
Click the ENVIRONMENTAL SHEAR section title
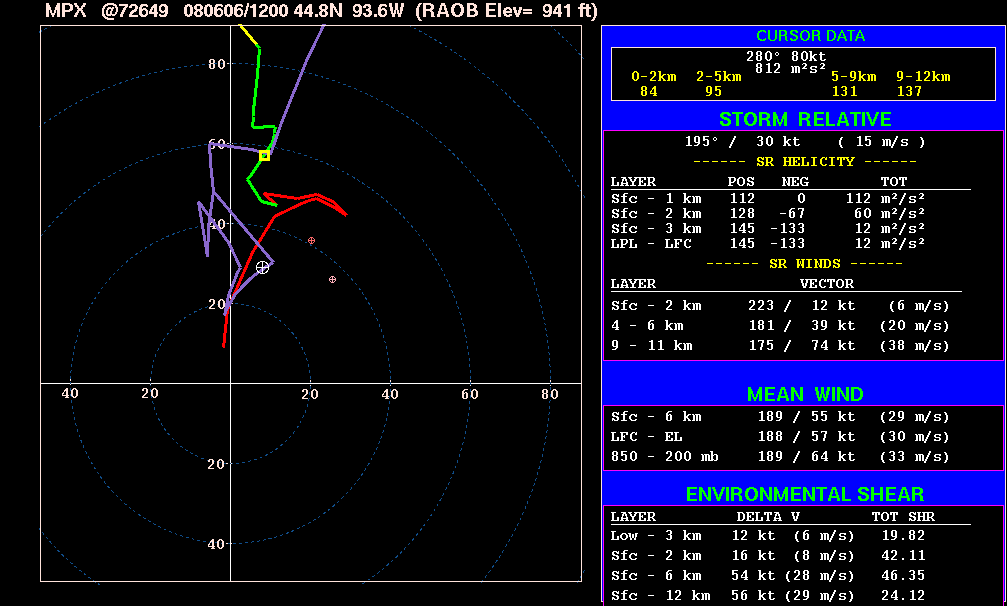[x=804, y=494]
